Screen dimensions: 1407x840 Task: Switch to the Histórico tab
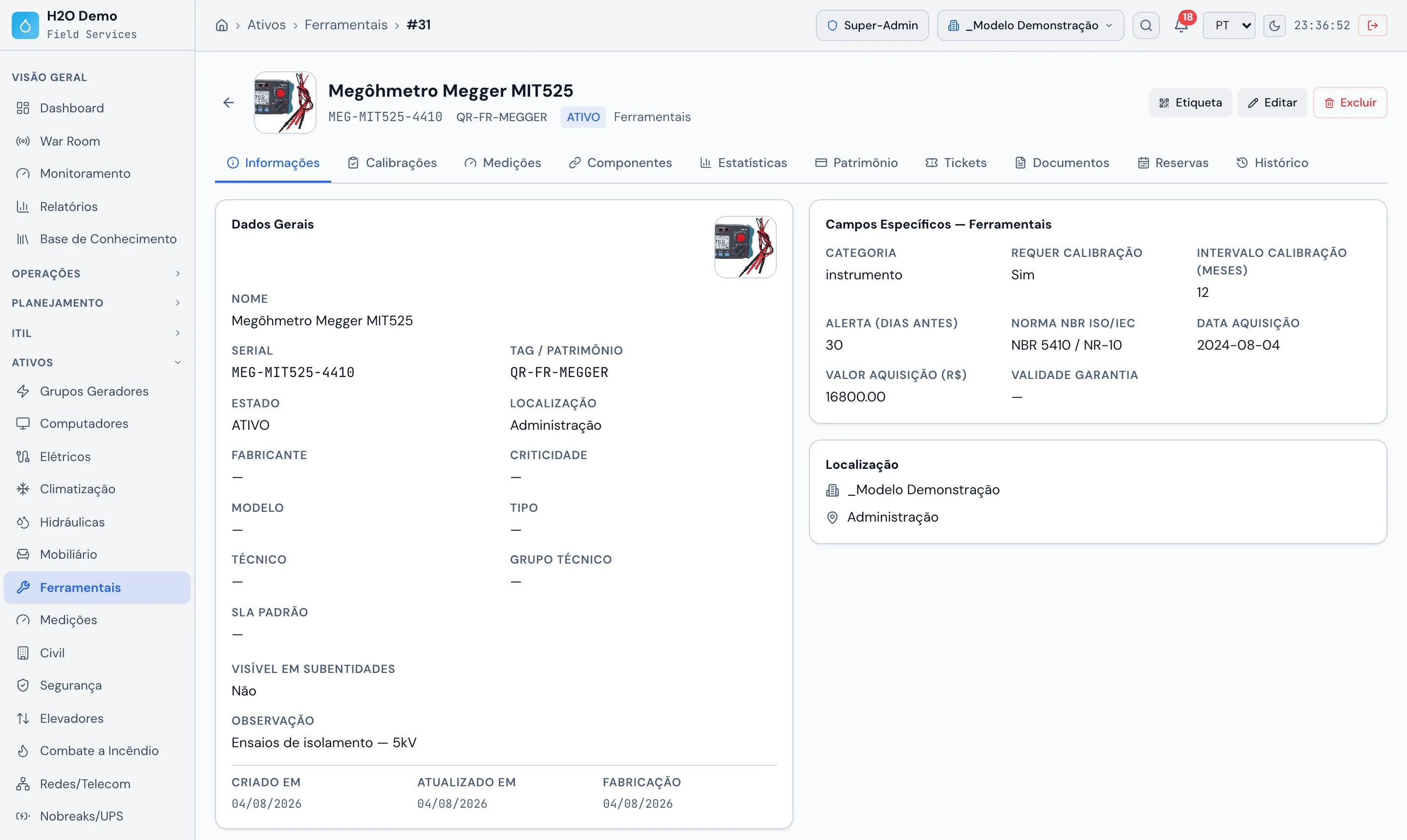(x=1272, y=163)
